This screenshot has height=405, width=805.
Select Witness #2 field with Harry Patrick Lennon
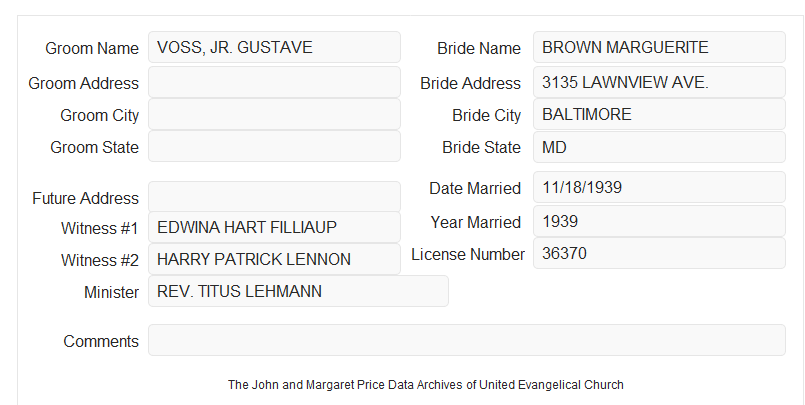(x=274, y=259)
